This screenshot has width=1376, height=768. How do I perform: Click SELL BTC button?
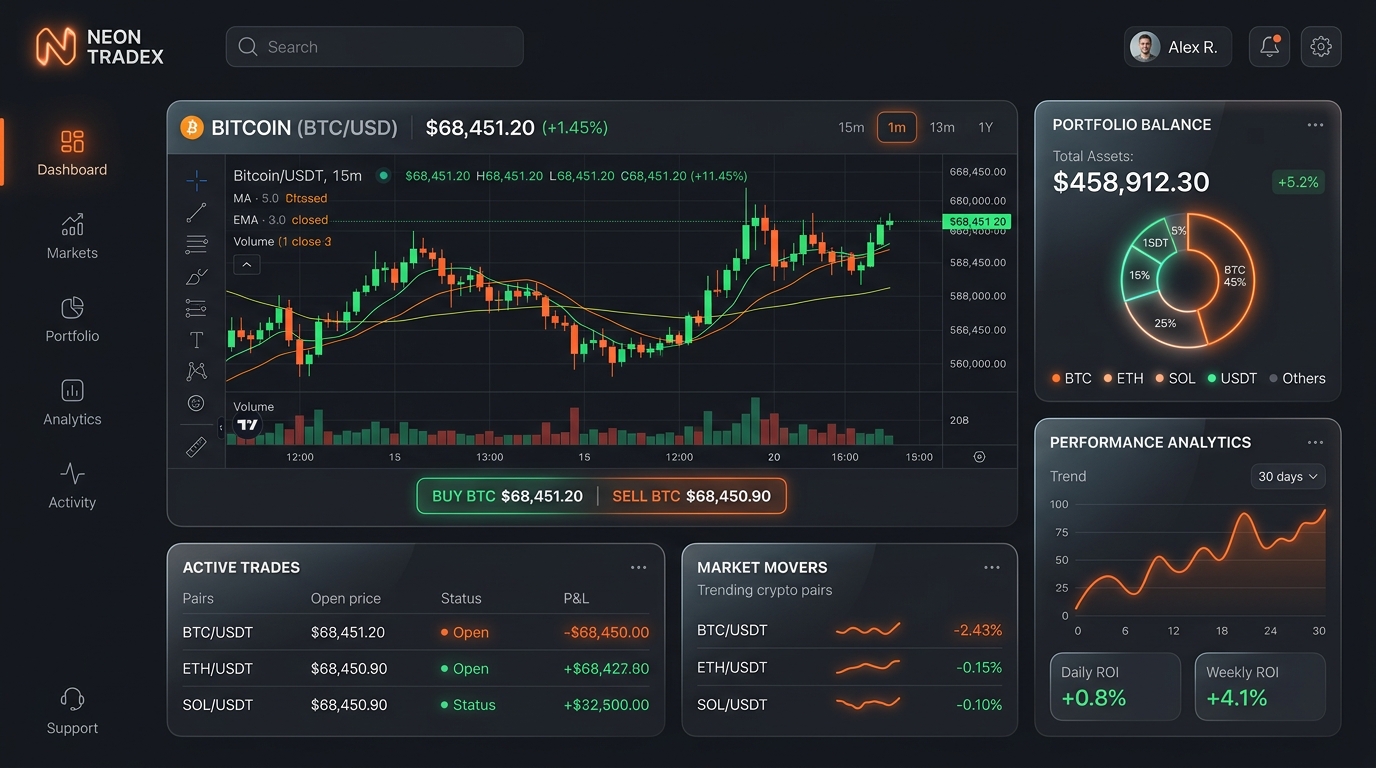tap(691, 496)
